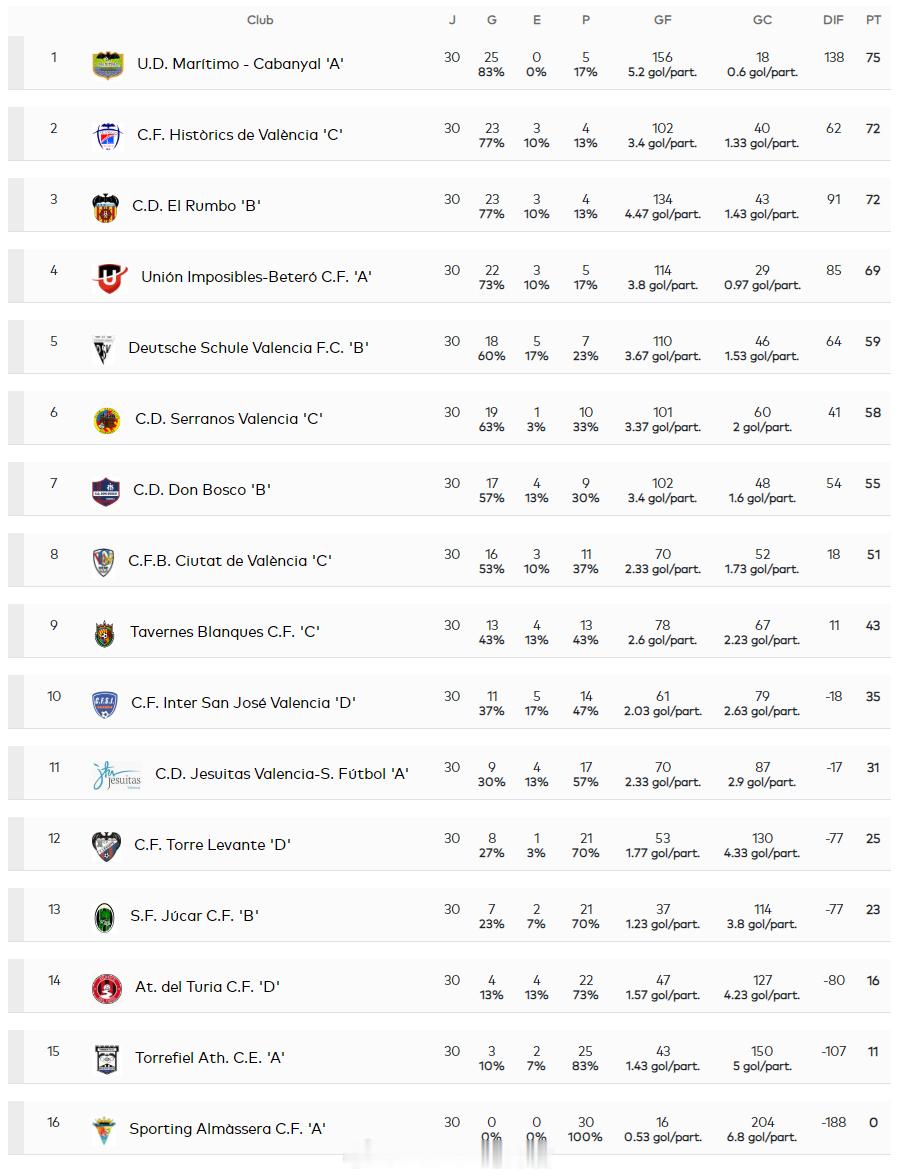
Task: Click the PT points column header
Action: coord(873,20)
